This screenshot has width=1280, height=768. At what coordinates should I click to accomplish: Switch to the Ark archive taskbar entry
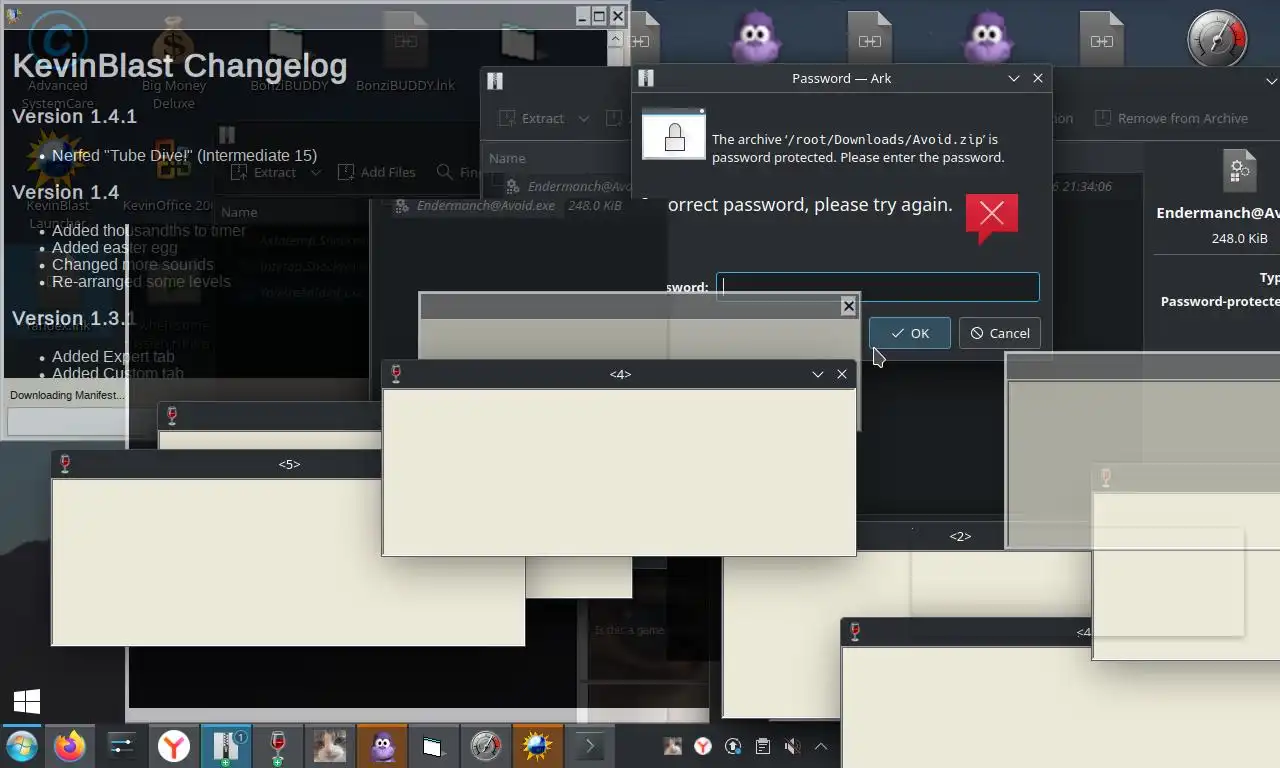(226, 746)
